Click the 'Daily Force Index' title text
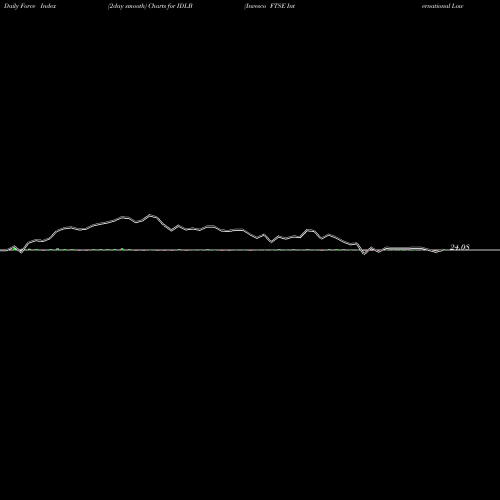The width and height of the screenshot is (500, 500). pyautogui.click(x=30, y=6)
